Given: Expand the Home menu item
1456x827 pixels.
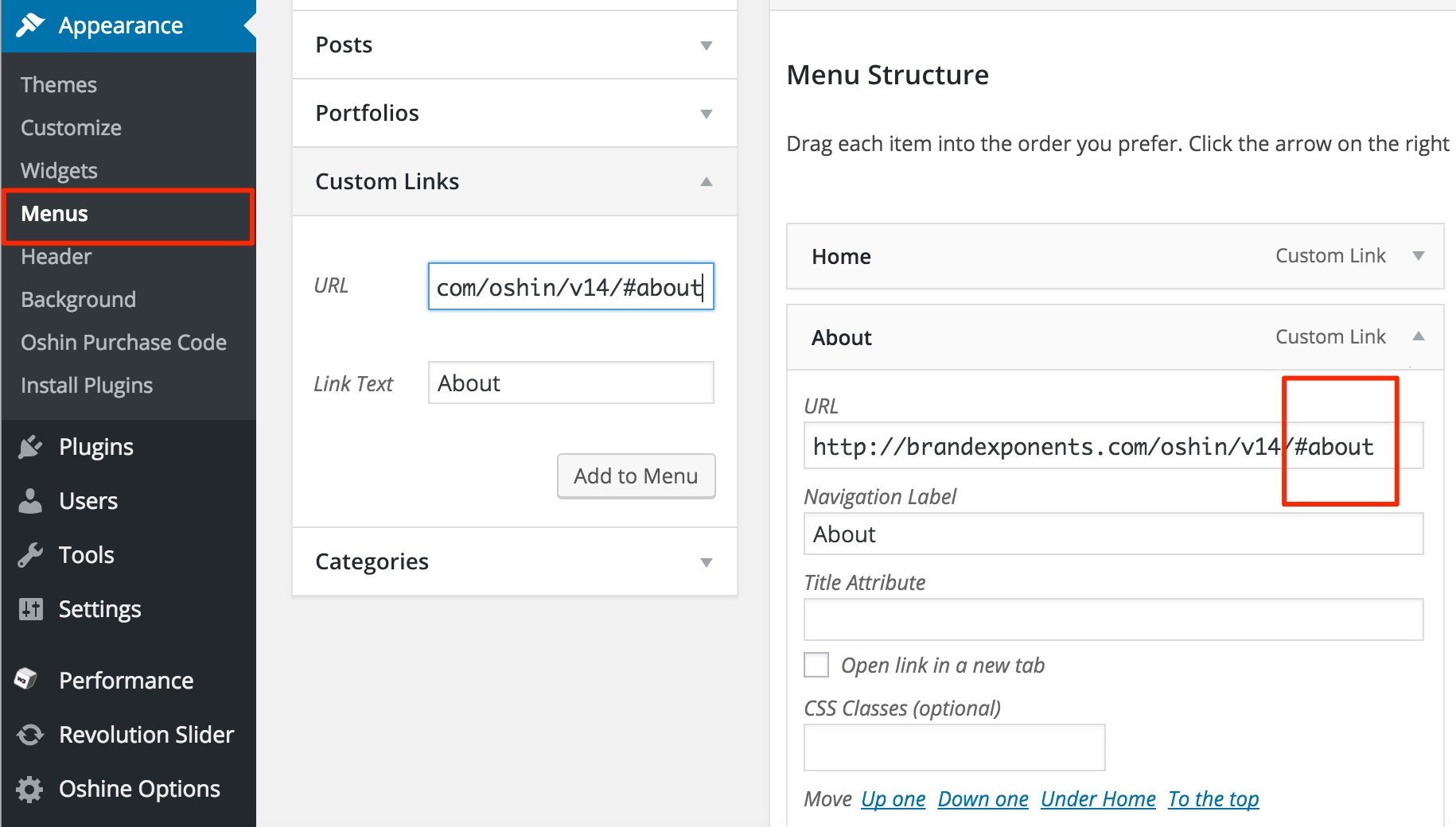Looking at the screenshot, I should point(1418,256).
